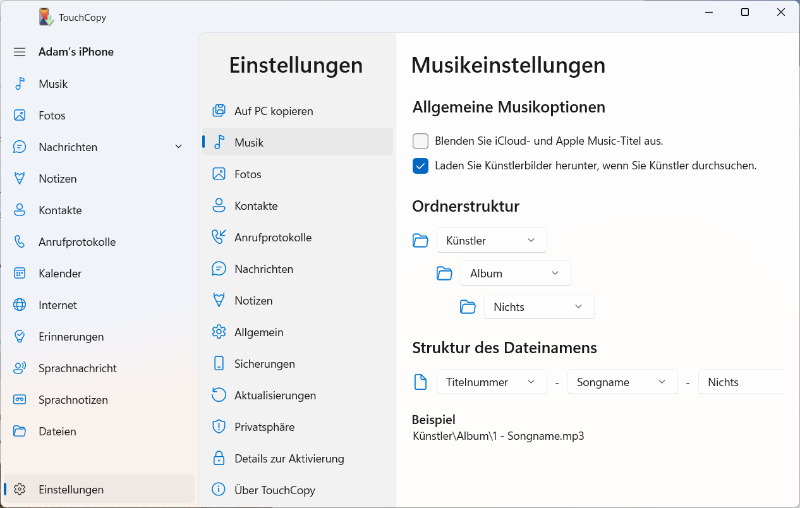Viewport: 800px width, 508px height.
Task: Click the Über TouchCopy info icon
Action: point(219,490)
